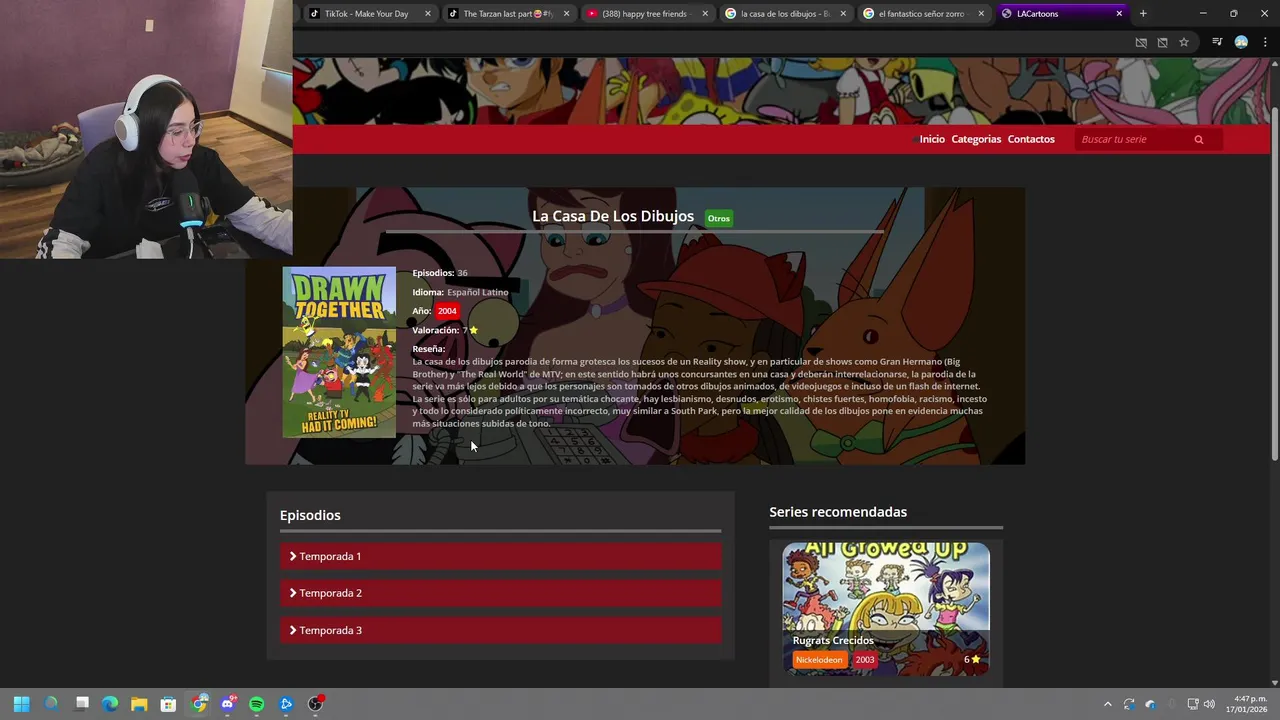Viewport: 1280px width, 720px height.
Task: Open Categorias in the site menu
Action: (976, 139)
